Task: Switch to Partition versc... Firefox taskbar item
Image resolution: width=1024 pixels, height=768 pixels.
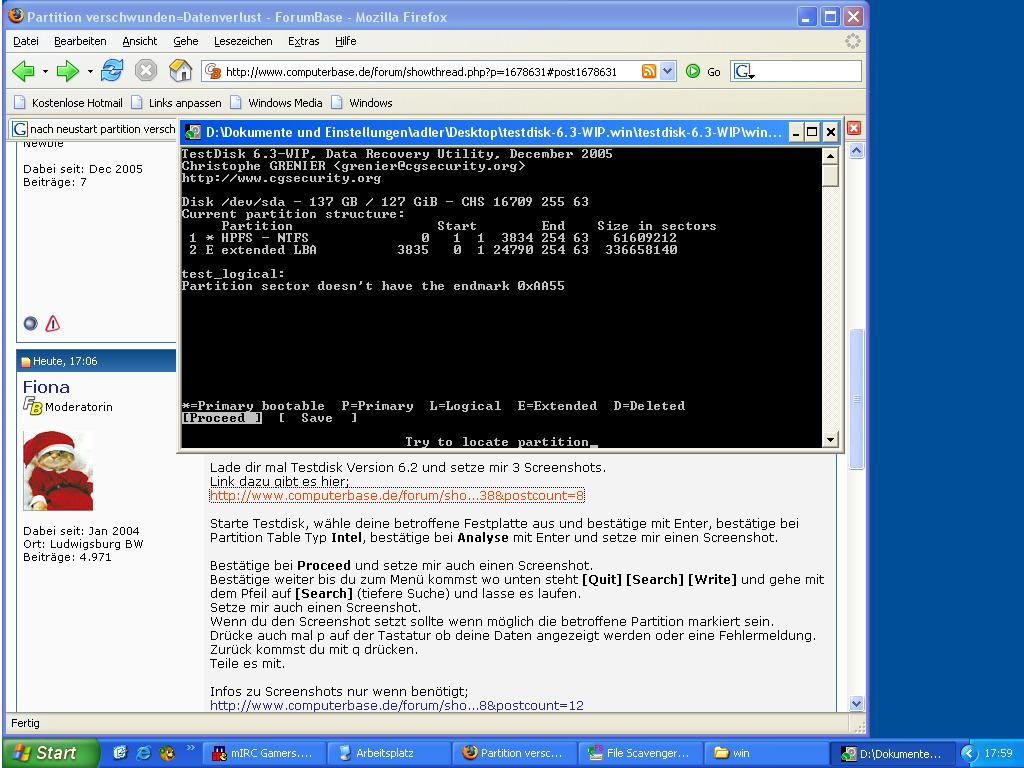Action: pyautogui.click(x=513, y=753)
